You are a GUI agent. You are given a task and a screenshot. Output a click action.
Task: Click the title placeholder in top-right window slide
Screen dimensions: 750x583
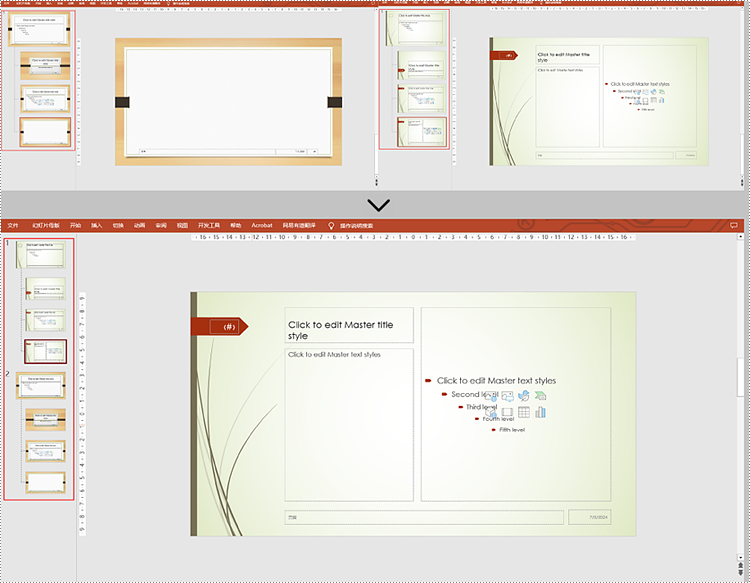click(567, 55)
